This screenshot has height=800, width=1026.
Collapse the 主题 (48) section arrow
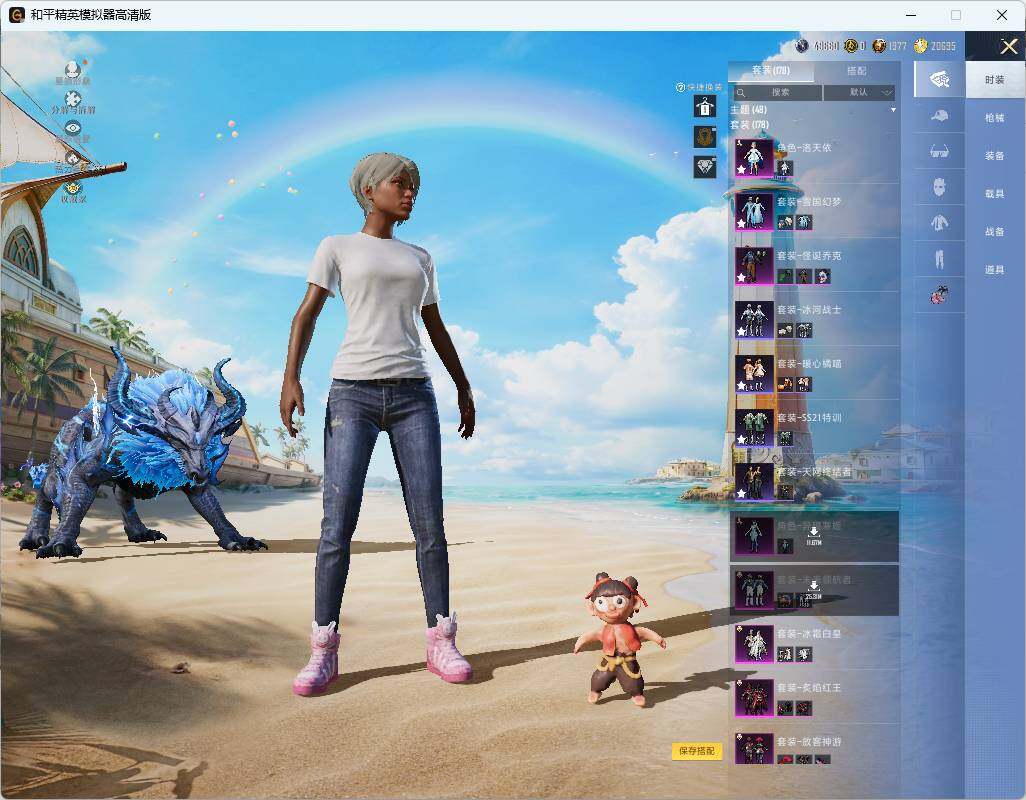(893, 110)
